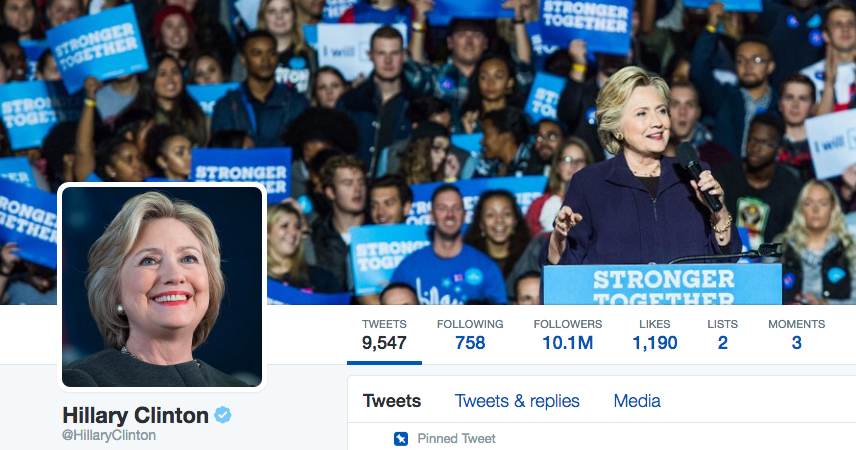Open the Tweets count 9,547 tab

[x=384, y=335]
